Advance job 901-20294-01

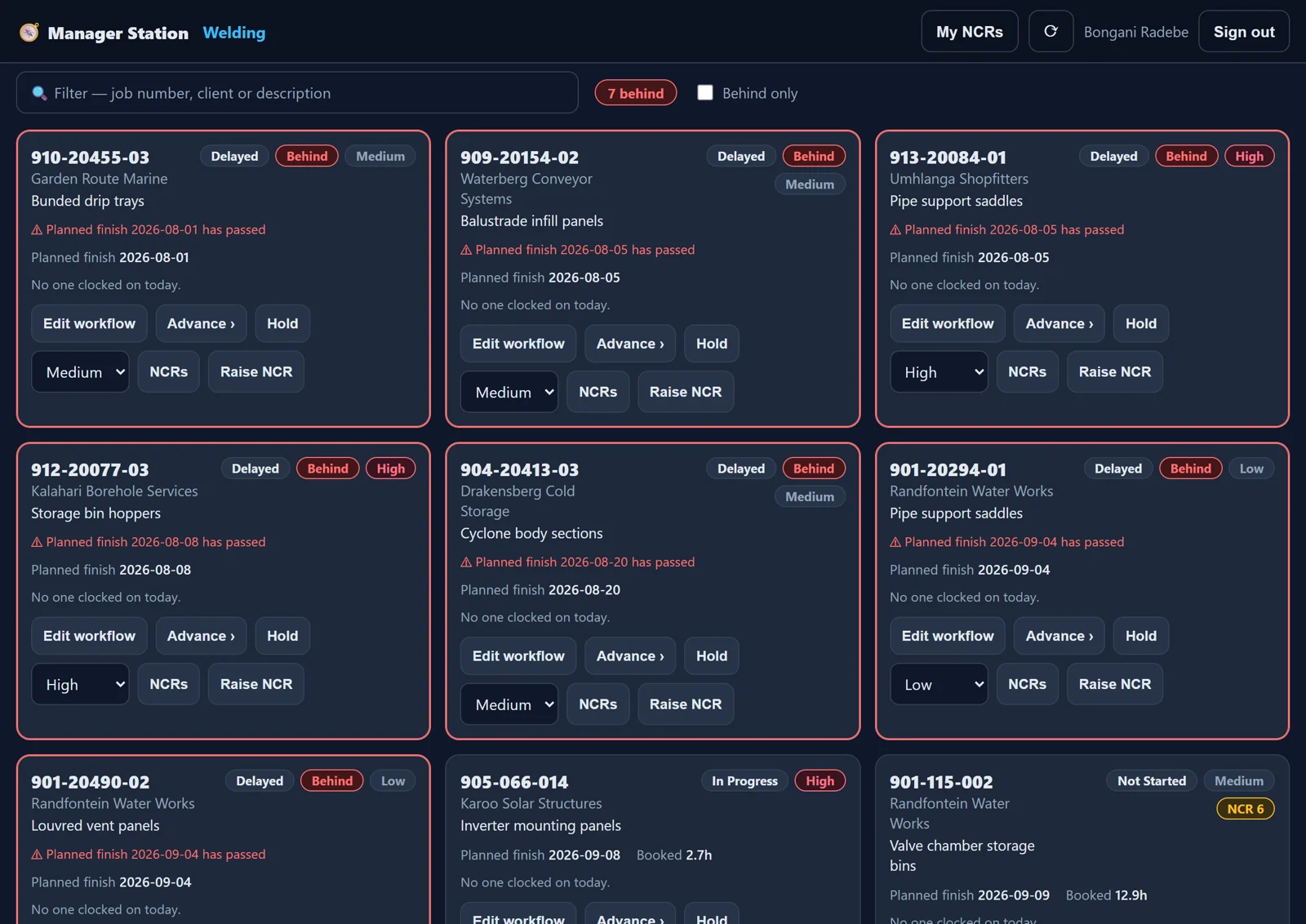(x=1059, y=636)
